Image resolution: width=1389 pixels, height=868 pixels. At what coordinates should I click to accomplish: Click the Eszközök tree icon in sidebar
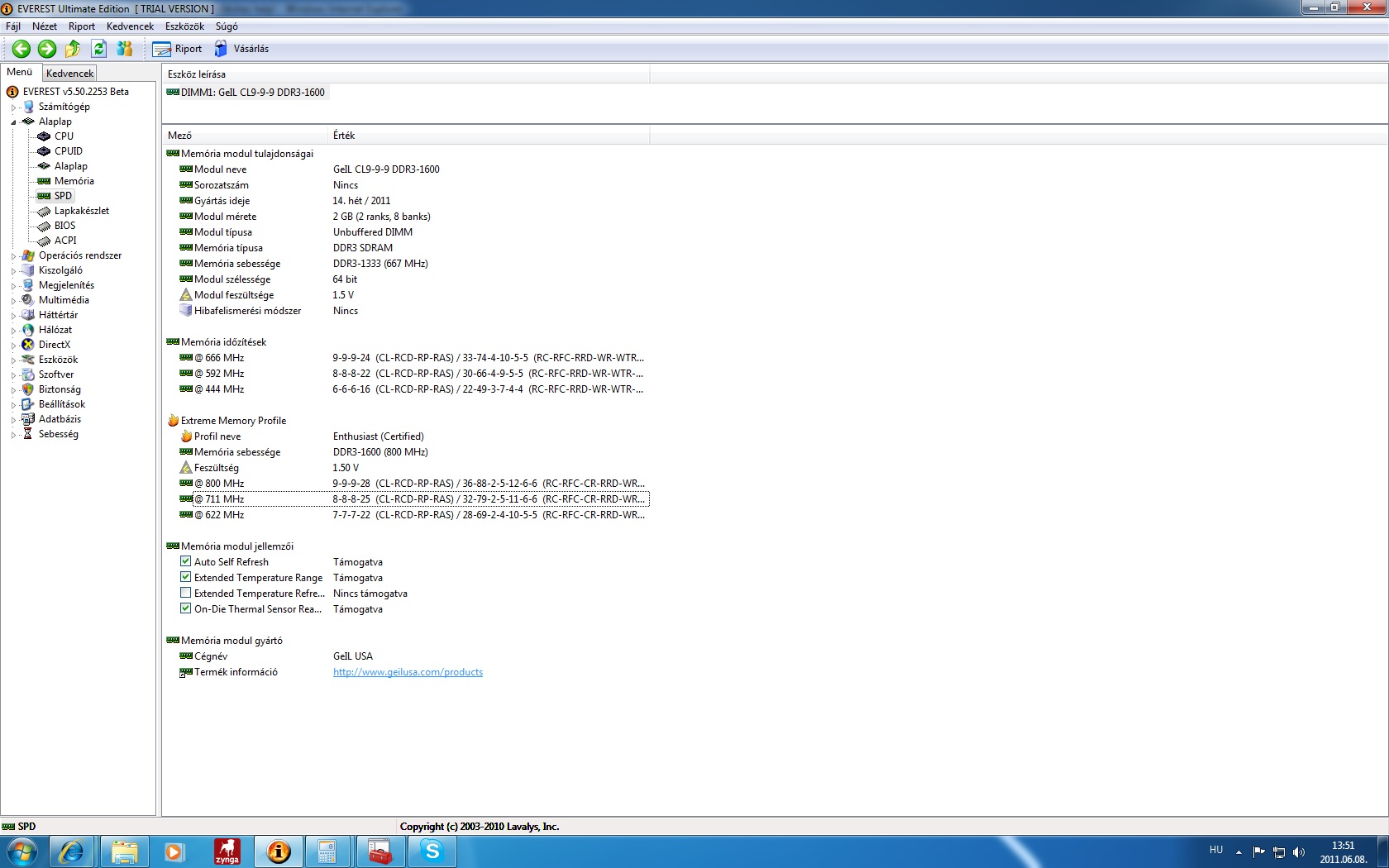(28, 360)
